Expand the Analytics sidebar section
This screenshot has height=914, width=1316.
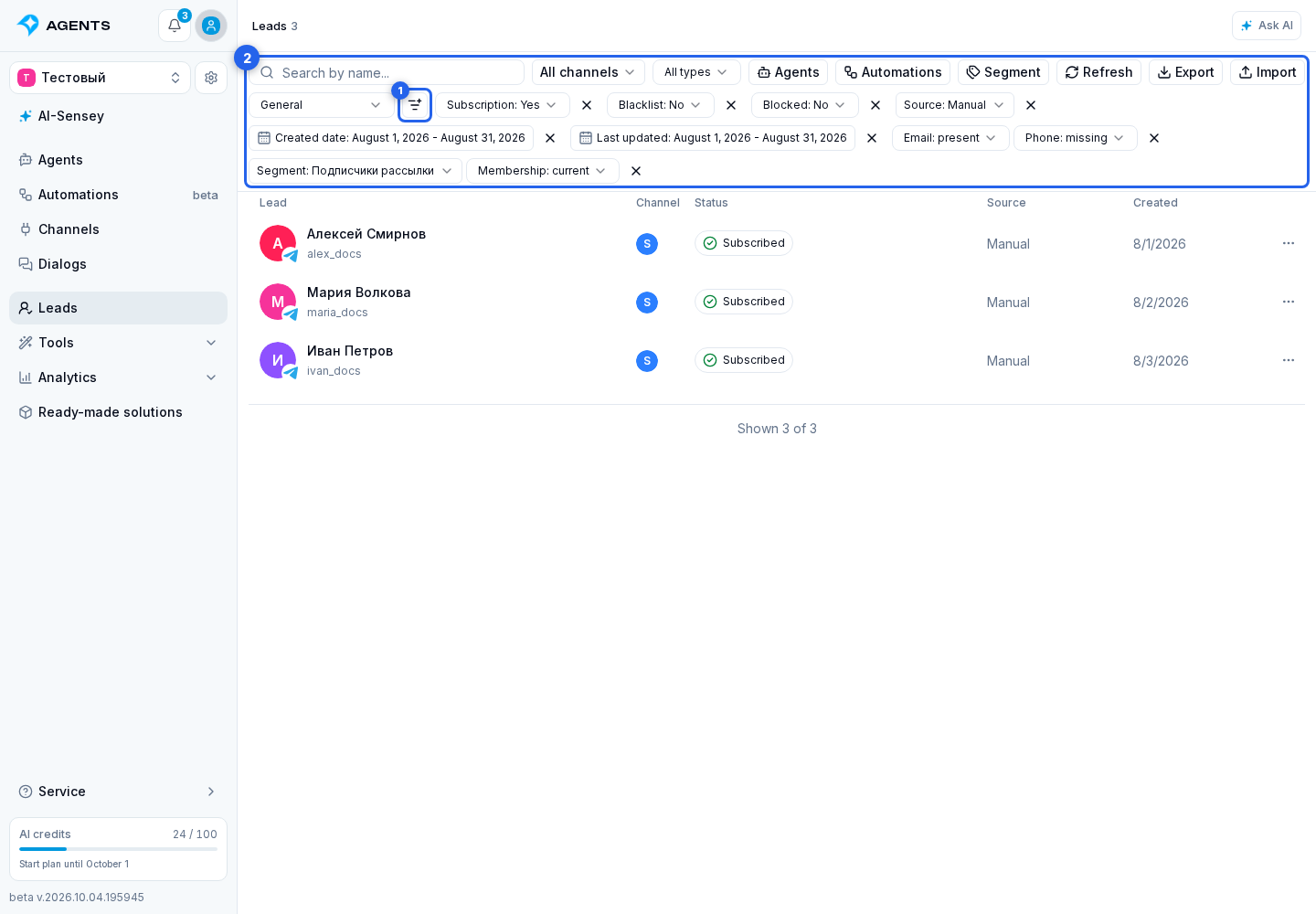coord(119,377)
